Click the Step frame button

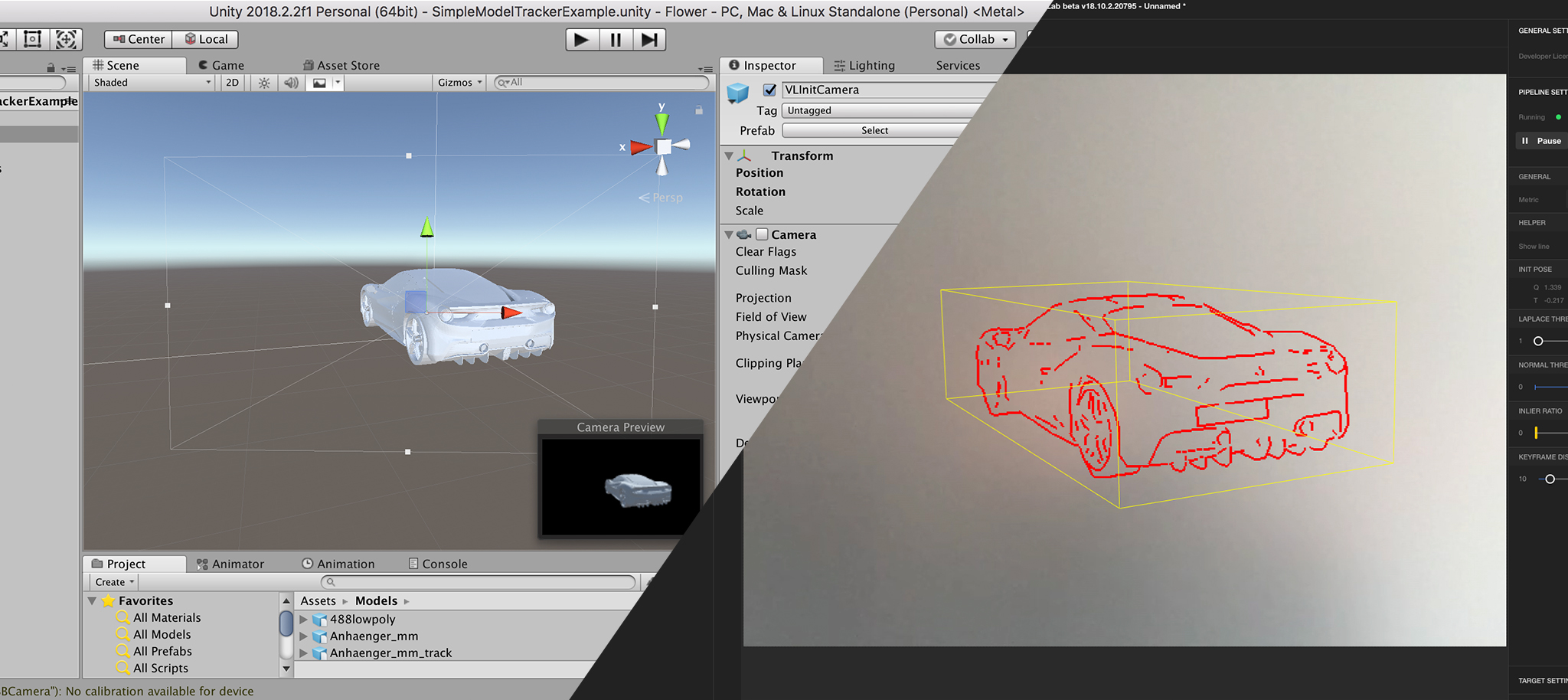click(x=649, y=40)
